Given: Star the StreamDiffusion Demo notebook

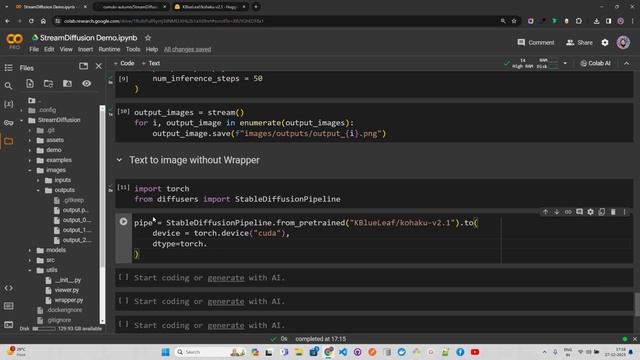Looking at the screenshot, I should pos(148,38).
